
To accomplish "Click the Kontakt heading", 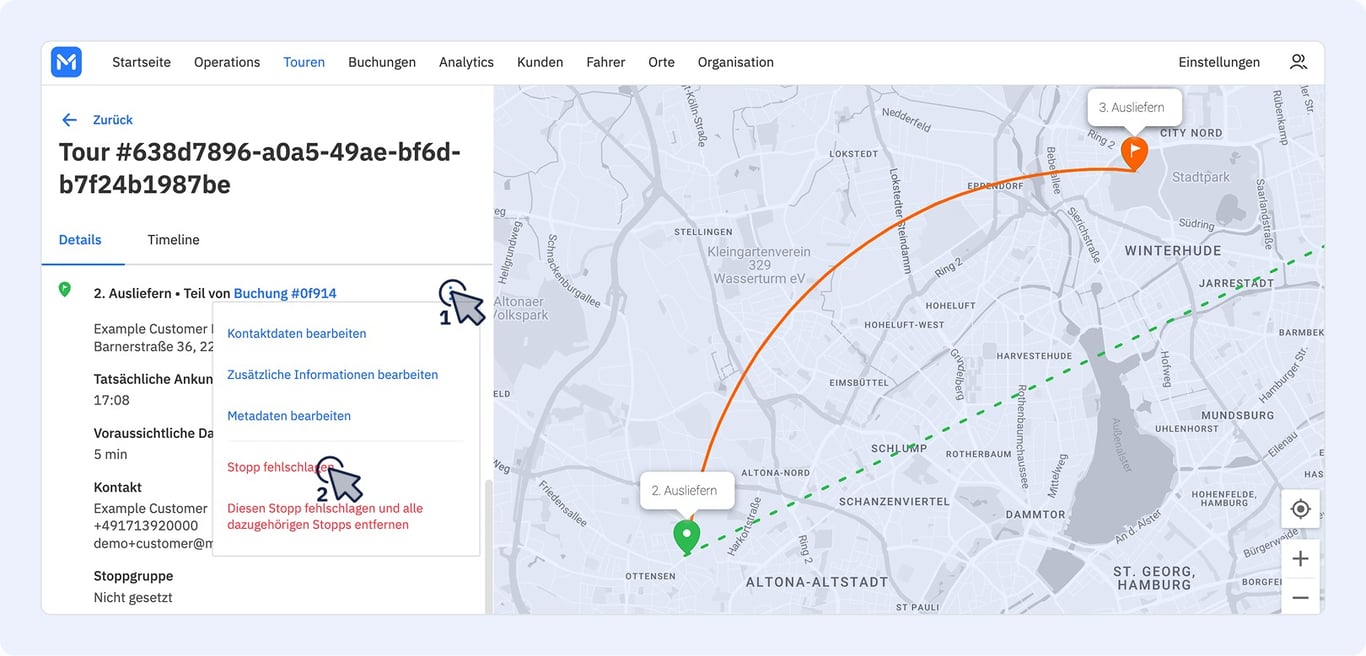I will pos(118,487).
